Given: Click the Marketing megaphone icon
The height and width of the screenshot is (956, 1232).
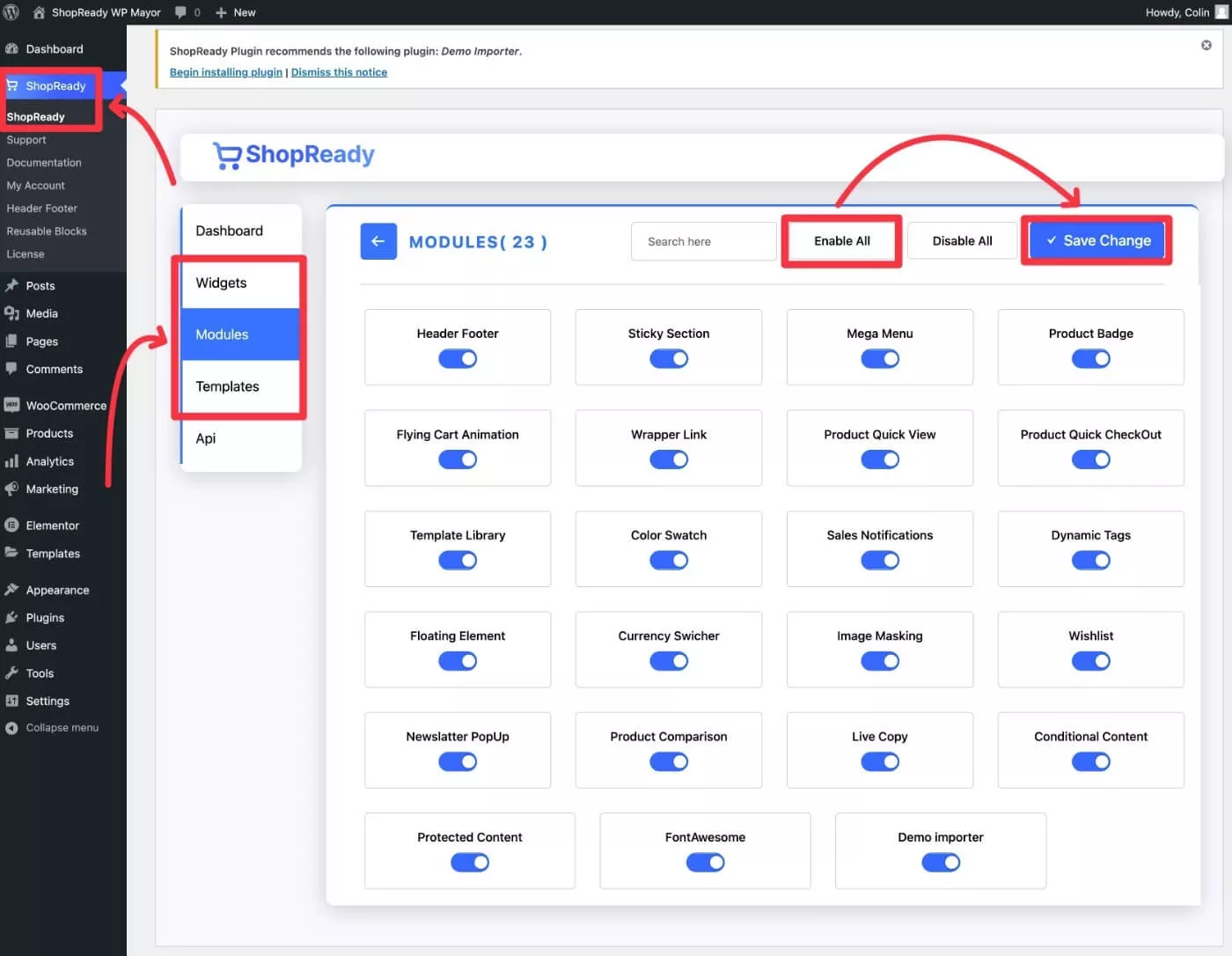Looking at the screenshot, I should pyautogui.click(x=11, y=489).
